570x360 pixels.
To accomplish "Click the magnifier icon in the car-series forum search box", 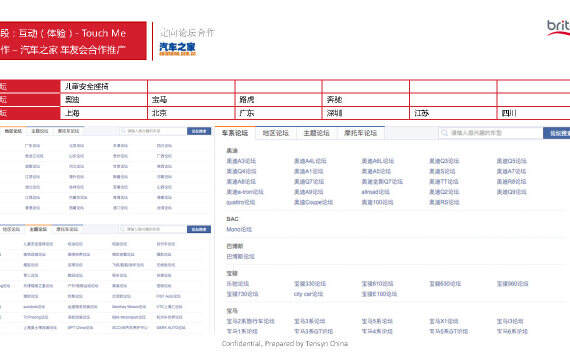I will coord(444,133).
